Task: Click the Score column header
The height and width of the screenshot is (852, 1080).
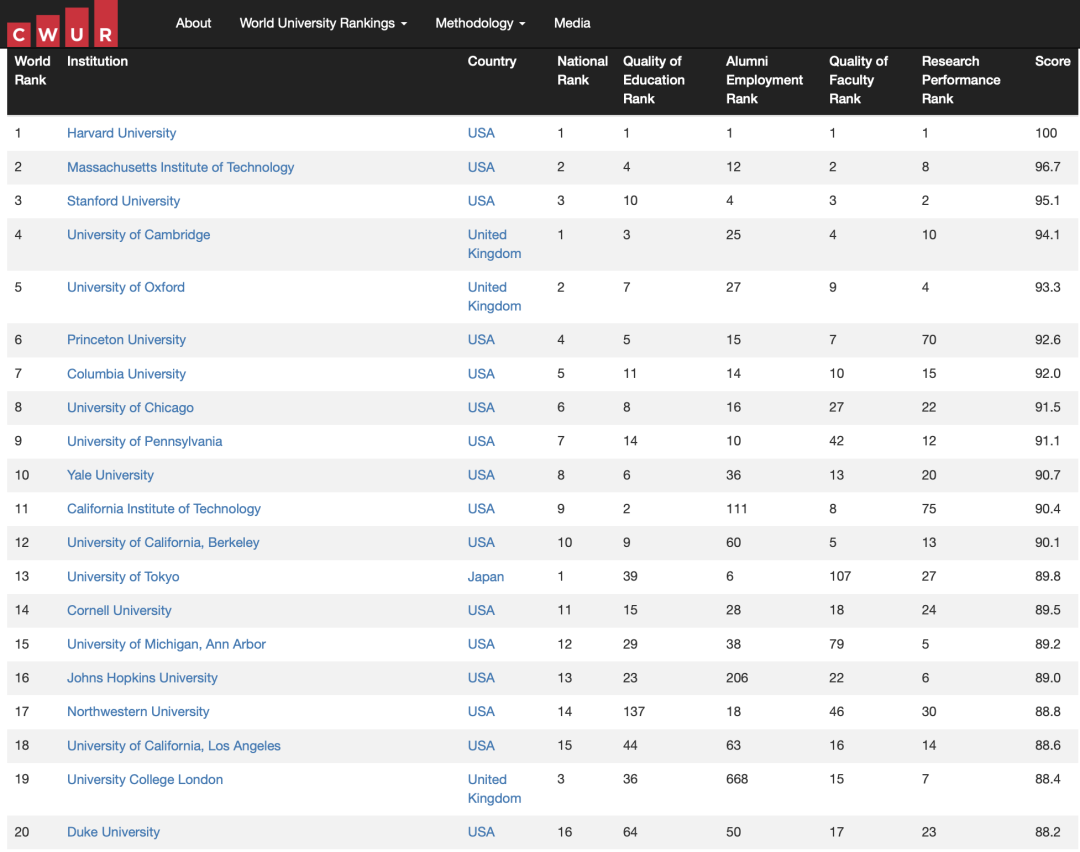Action: tap(1052, 61)
